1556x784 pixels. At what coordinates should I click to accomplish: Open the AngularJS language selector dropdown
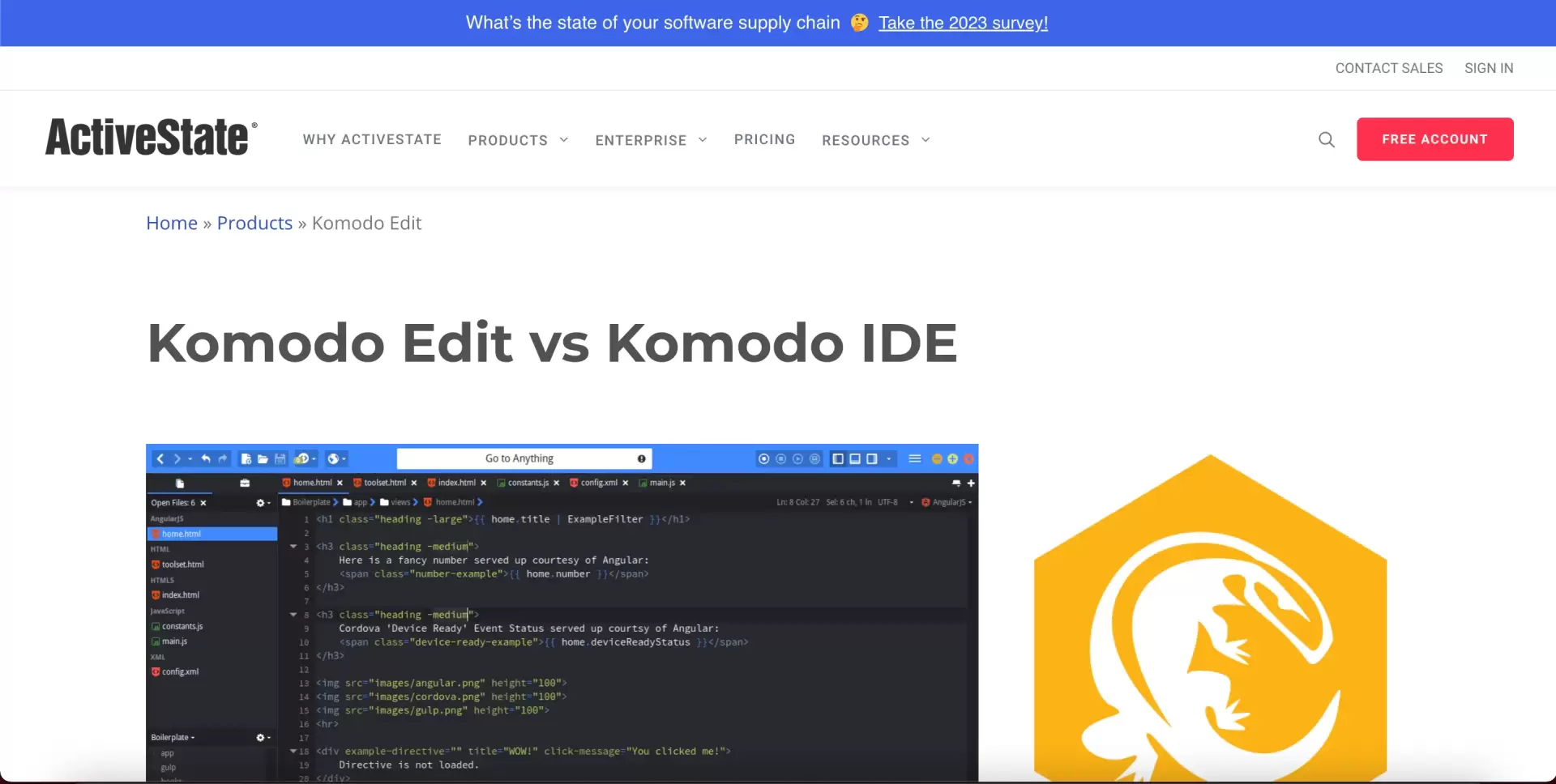[947, 502]
